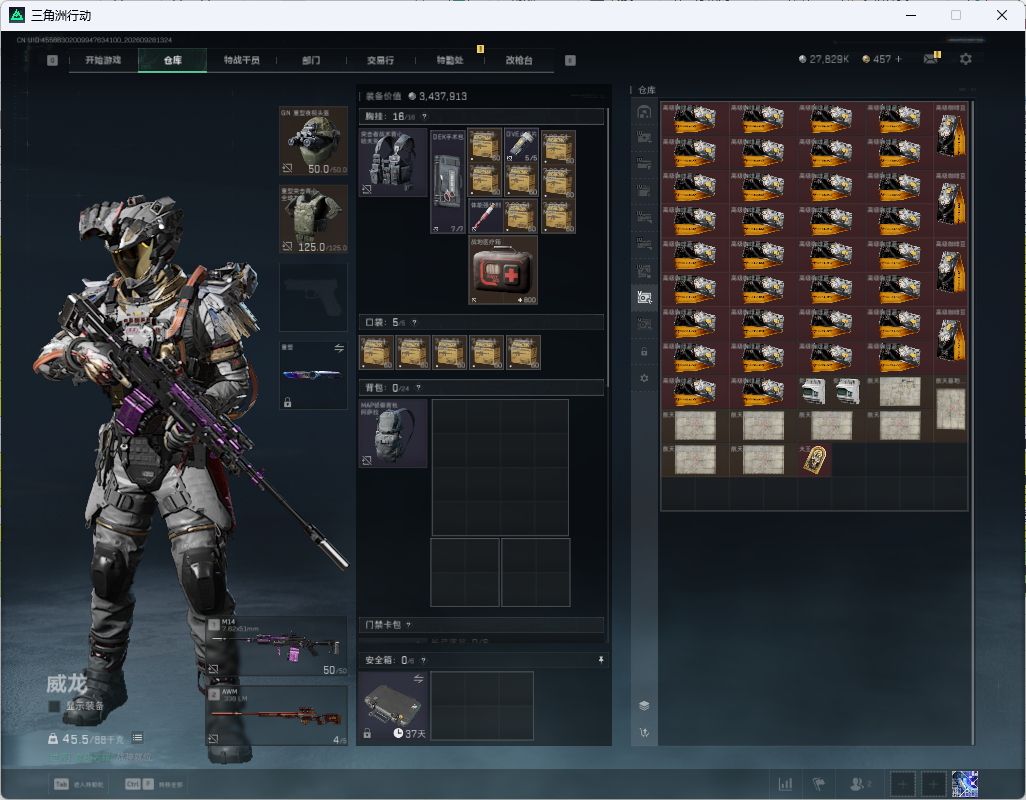The width and height of the screenshot is (1026, 800).
Task: Pin the 安全箱 panel with the pin icon
Action: 601,660
